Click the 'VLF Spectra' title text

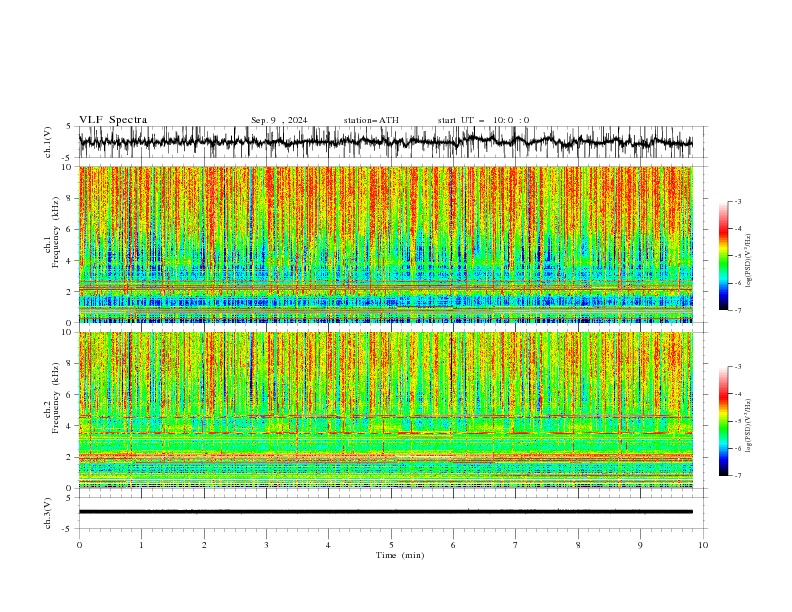[113, 120]
